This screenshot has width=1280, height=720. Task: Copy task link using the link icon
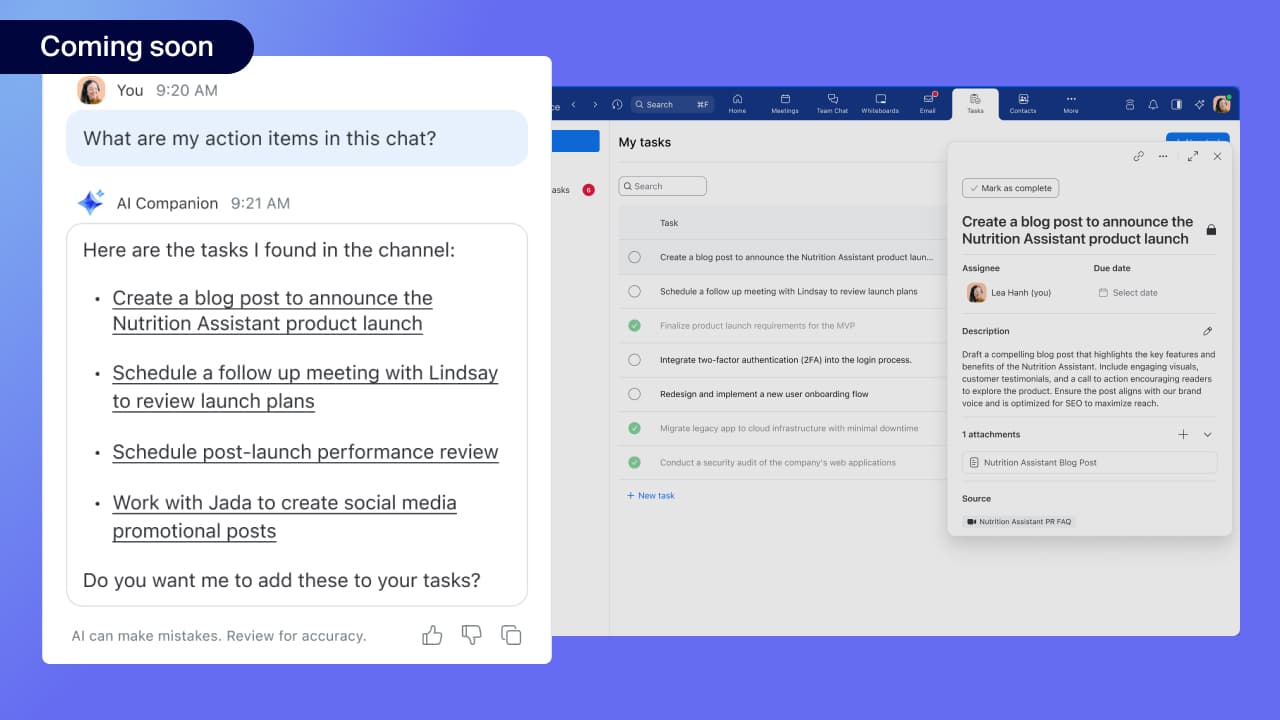pos(1138,156)
